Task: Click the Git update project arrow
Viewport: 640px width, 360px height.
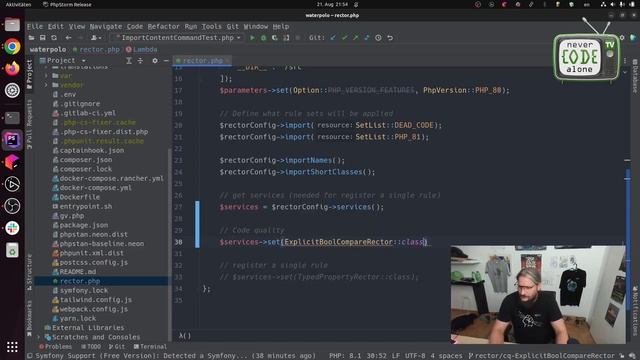Action: point(333,38)
